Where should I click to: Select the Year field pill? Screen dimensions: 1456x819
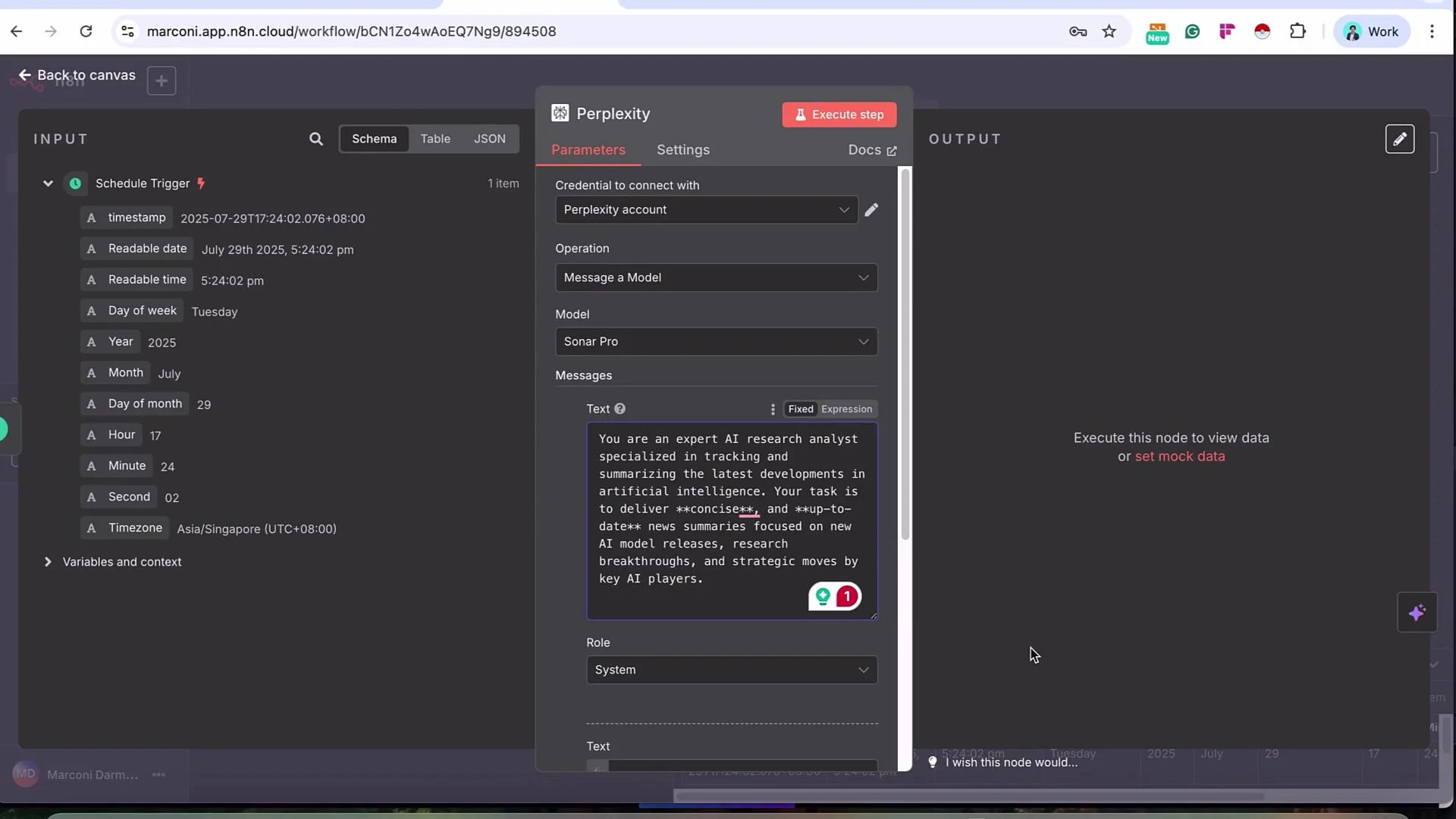coord(110,342)
